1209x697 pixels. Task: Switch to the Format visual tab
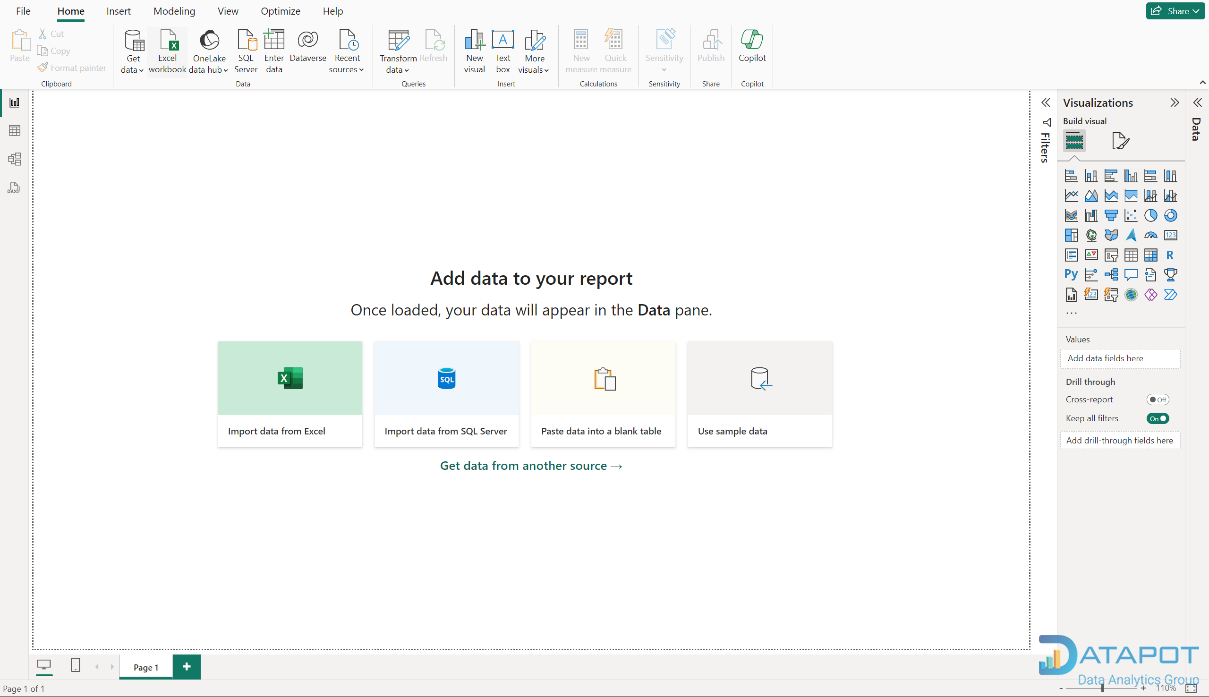pyautogui.click(x=1121, y=141)
